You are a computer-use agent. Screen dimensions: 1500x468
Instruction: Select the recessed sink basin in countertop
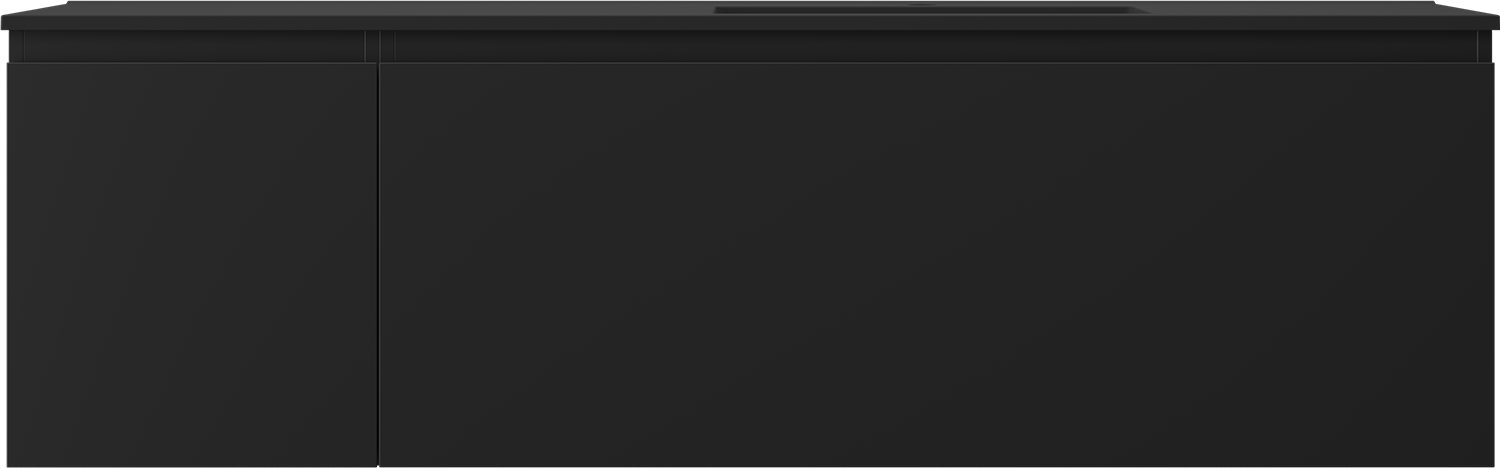tap(930, 10)
